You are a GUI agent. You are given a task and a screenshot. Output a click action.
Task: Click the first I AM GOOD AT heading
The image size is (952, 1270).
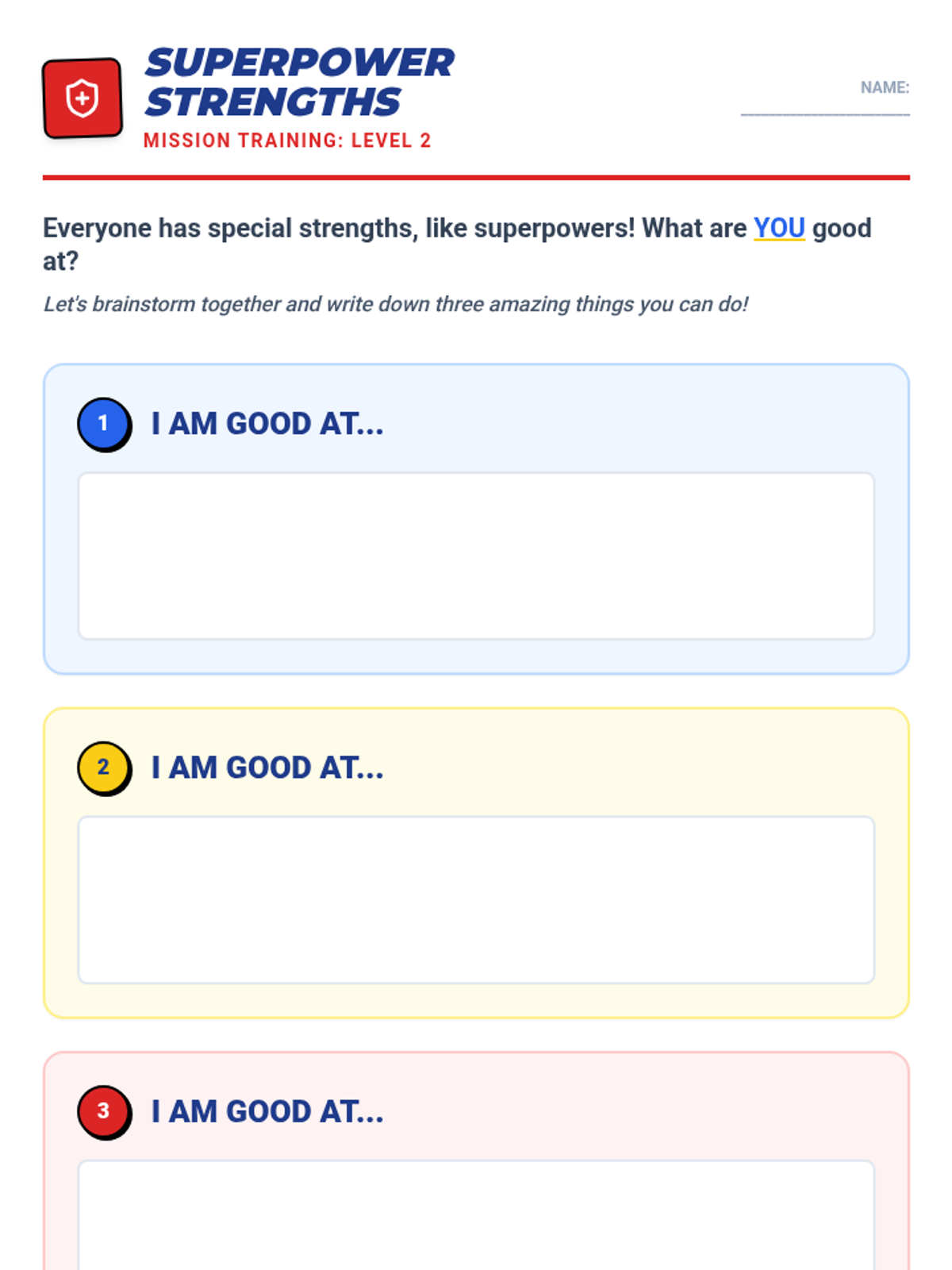click(x=267, y=424)
